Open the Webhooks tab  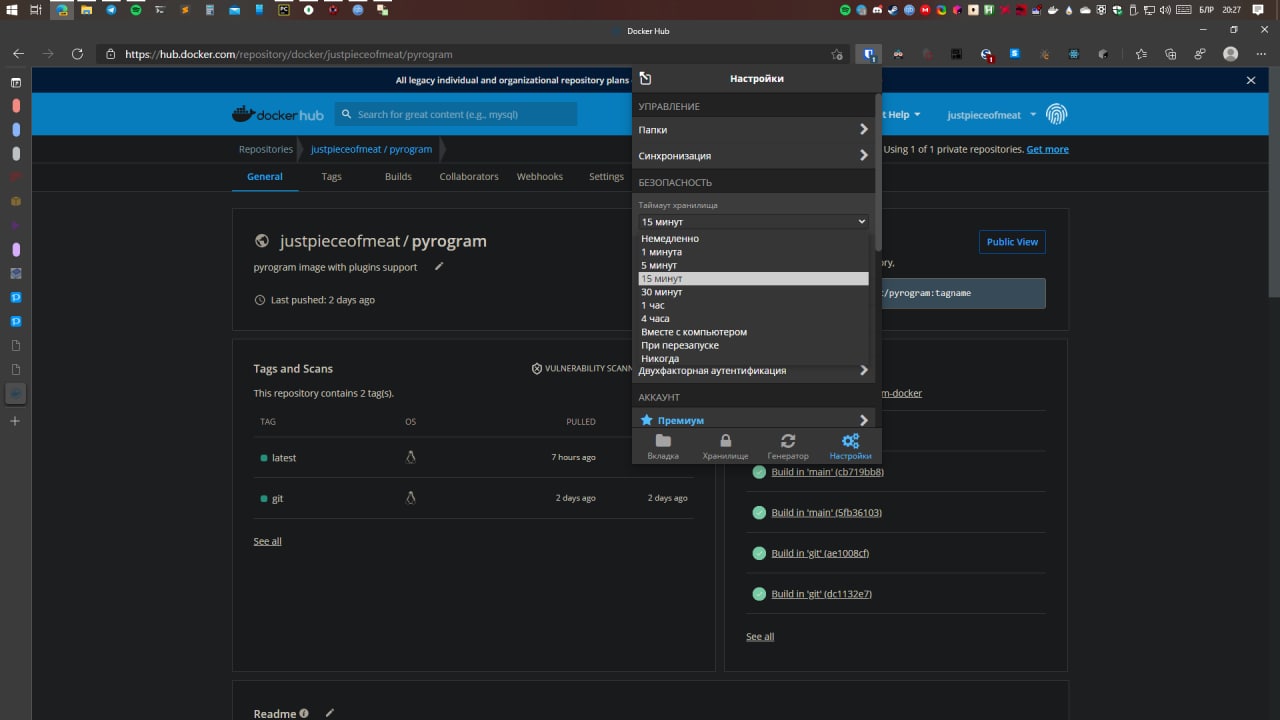tap(540, 176)
